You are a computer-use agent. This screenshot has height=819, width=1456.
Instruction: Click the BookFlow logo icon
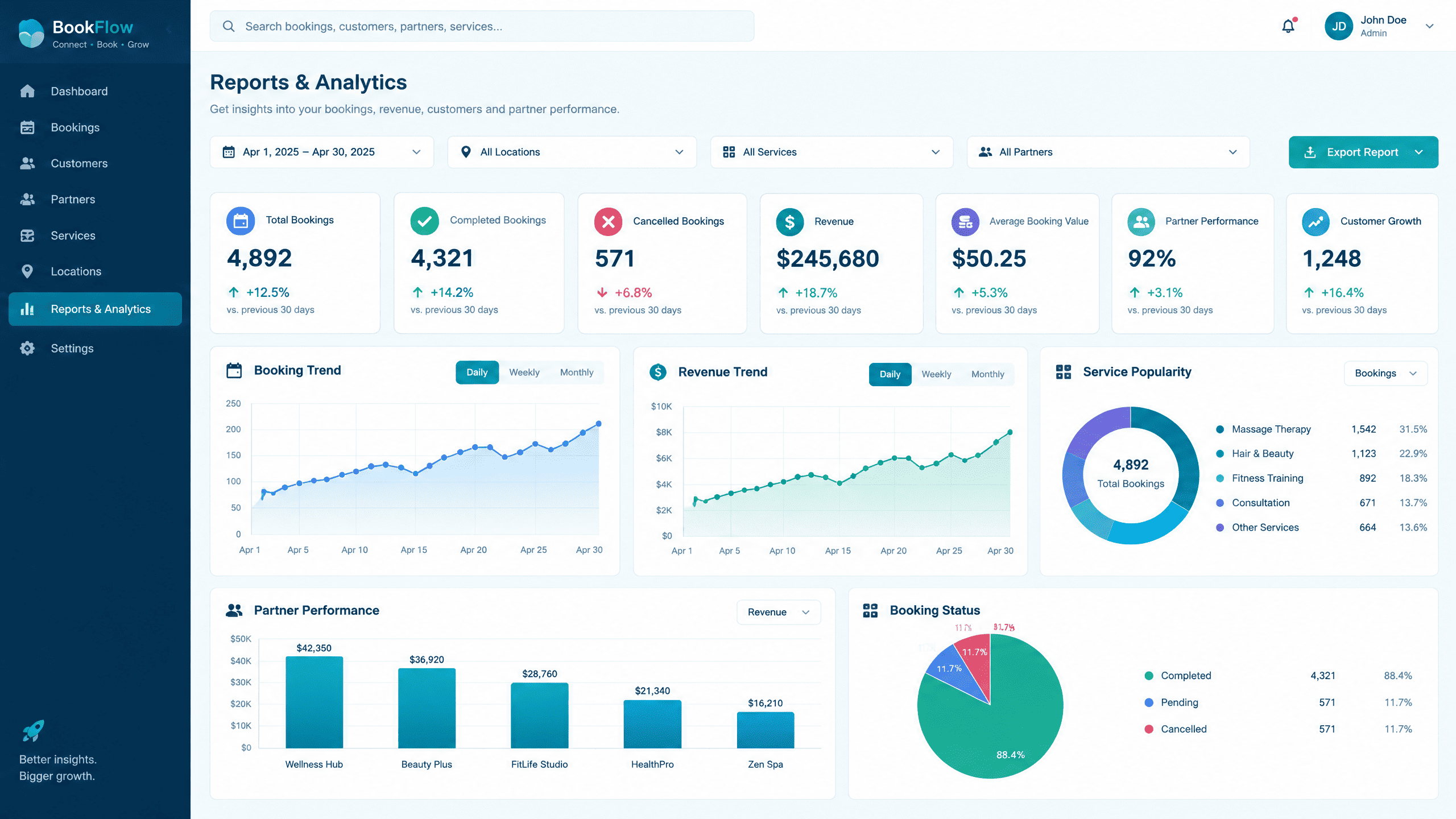click(x=31, y=33)
